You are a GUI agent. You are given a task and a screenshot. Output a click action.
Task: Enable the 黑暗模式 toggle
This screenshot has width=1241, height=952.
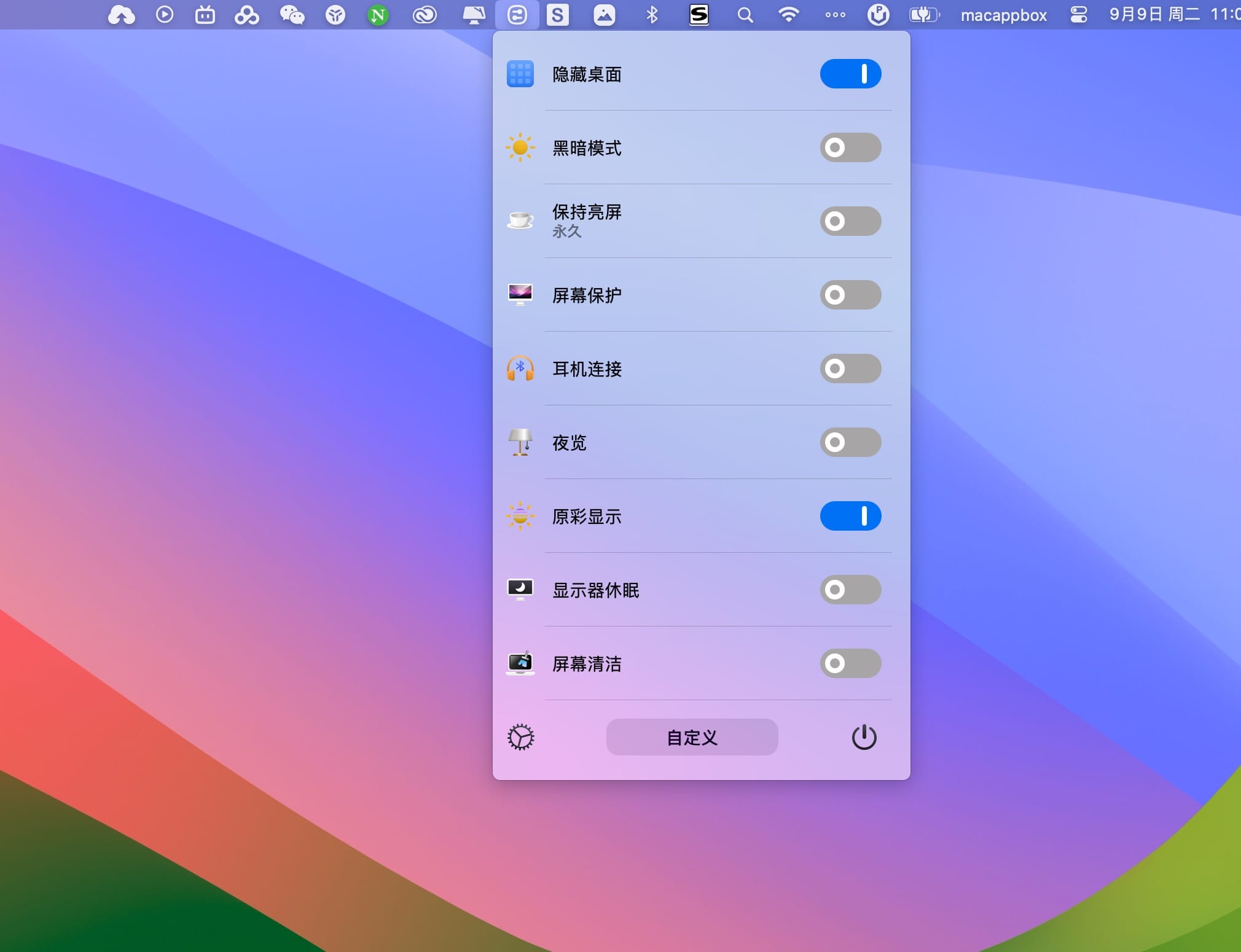[850, 147]
